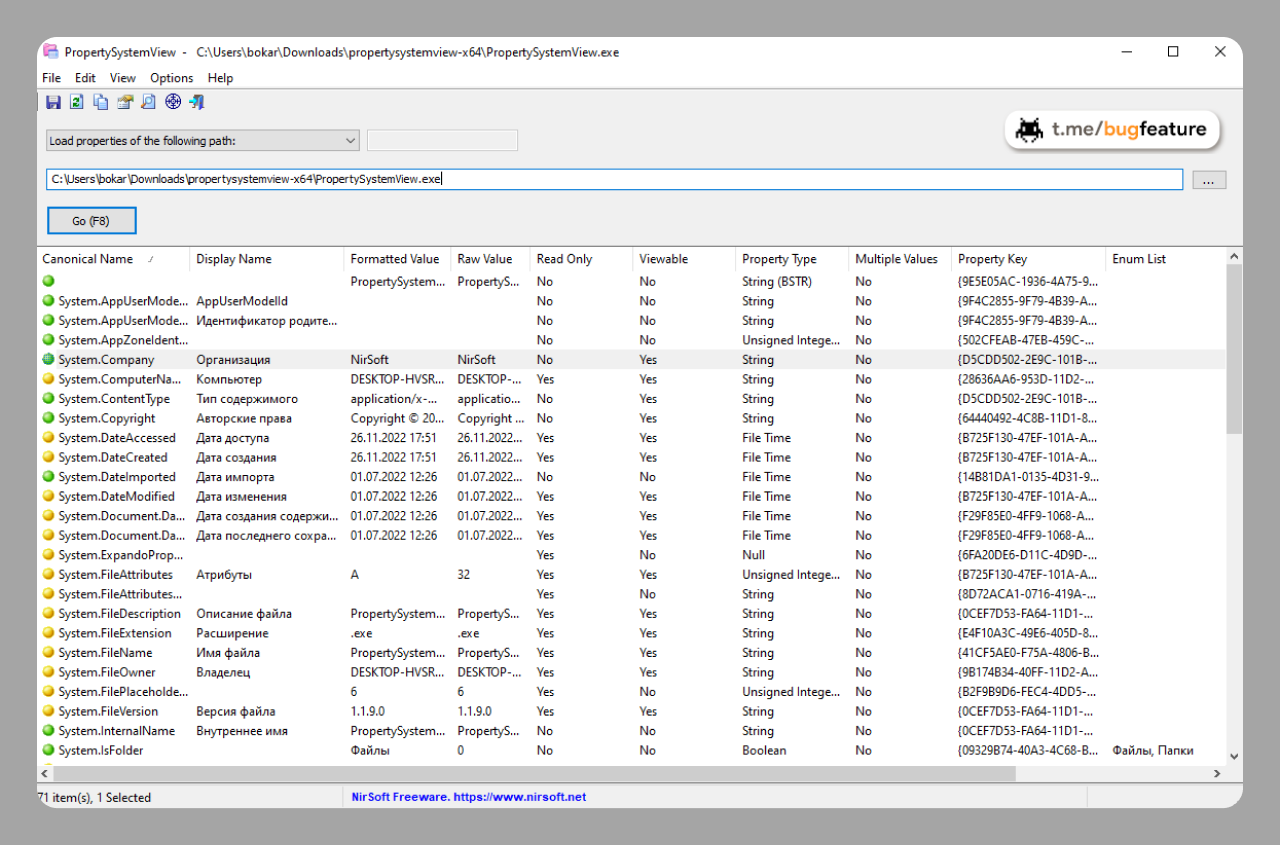The height and width of the screenshot is (845, 1280).
Task: Click the Copy selected items toolbar icon
Action: pyautogui.click(x=101, y=102)
